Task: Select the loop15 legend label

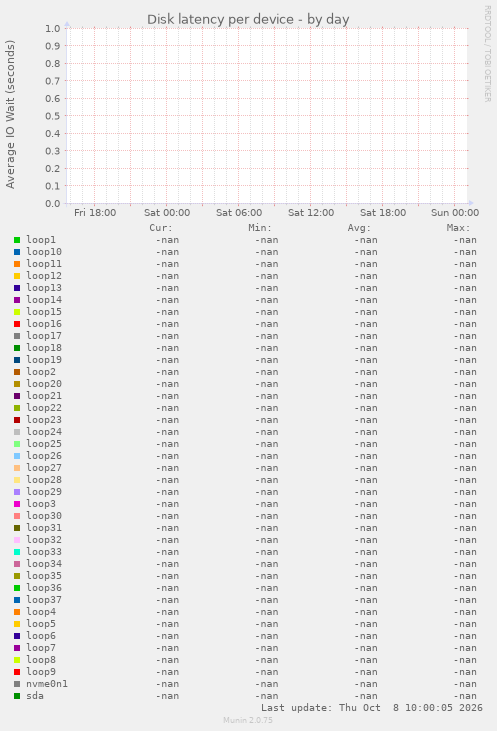Action: (x=44, y=312)
